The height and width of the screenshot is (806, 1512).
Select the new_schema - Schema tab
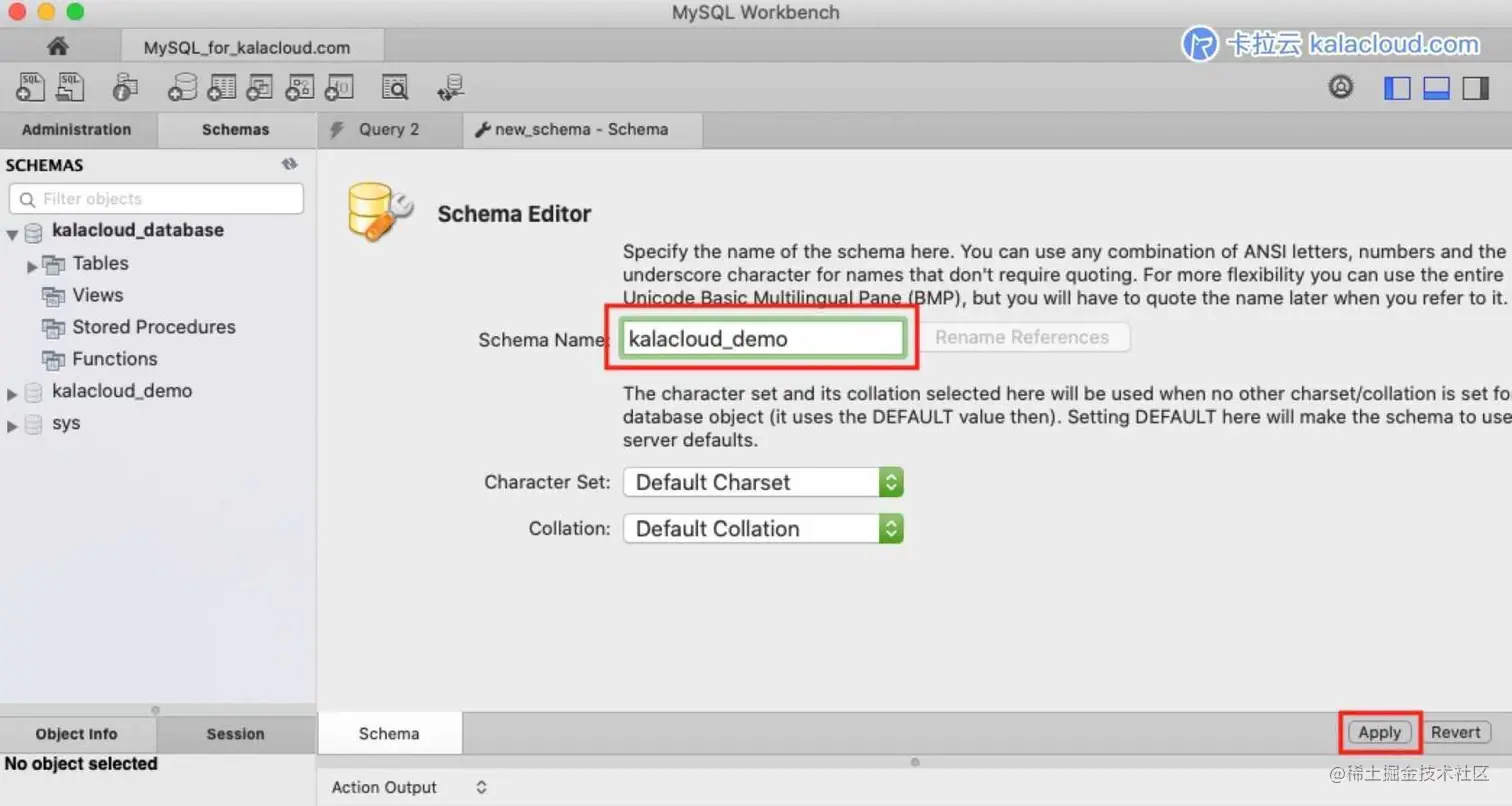tap(582, 130)
